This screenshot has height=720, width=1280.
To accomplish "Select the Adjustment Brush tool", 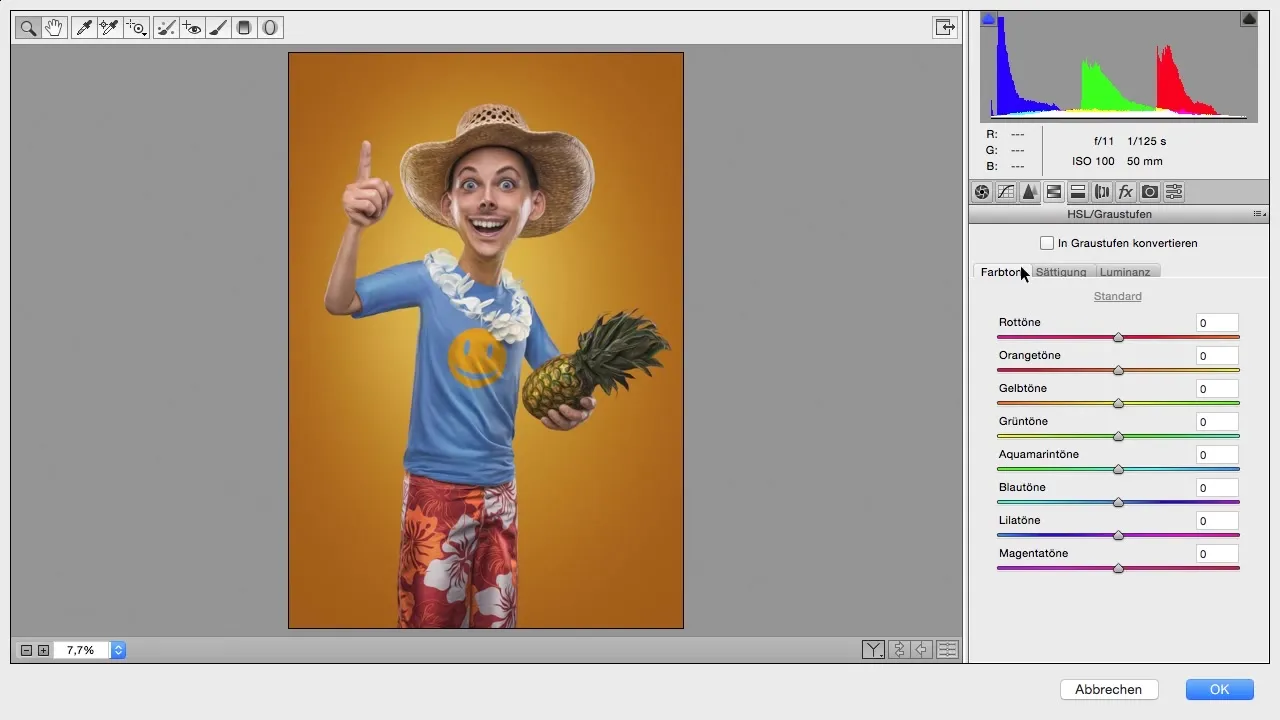I will pos(218,28).
